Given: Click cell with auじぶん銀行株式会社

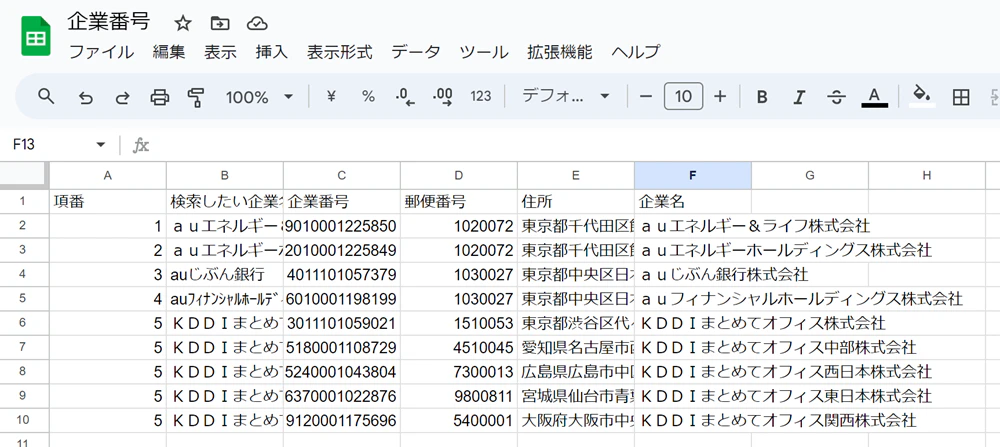Looking at the screenshot, I should pyautogui.click(x=693, y=274).
